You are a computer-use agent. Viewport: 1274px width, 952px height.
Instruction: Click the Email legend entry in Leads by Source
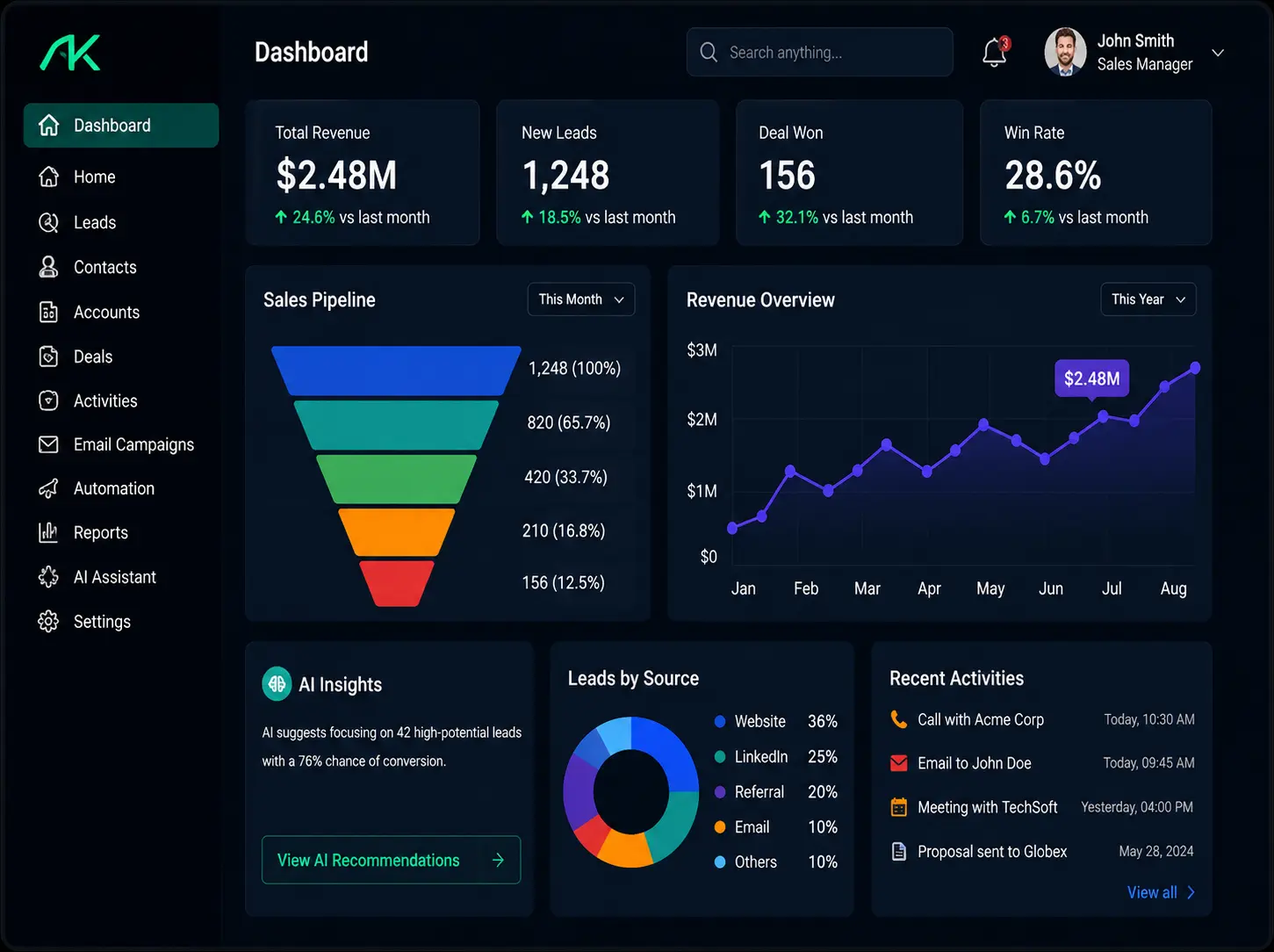[775, 826]
